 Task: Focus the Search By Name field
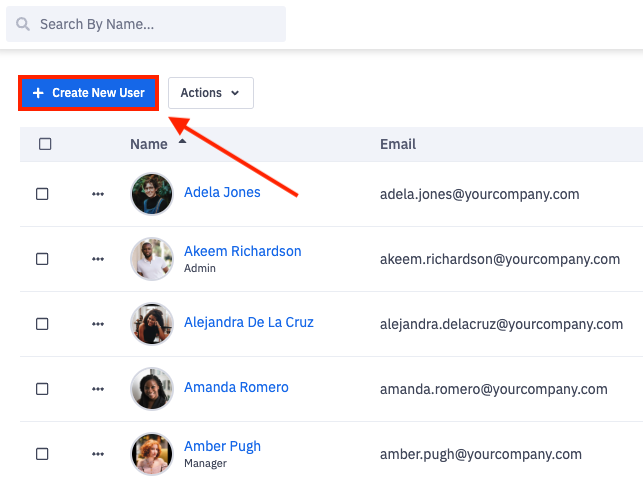pyautogui.click(x=155, y=24)
